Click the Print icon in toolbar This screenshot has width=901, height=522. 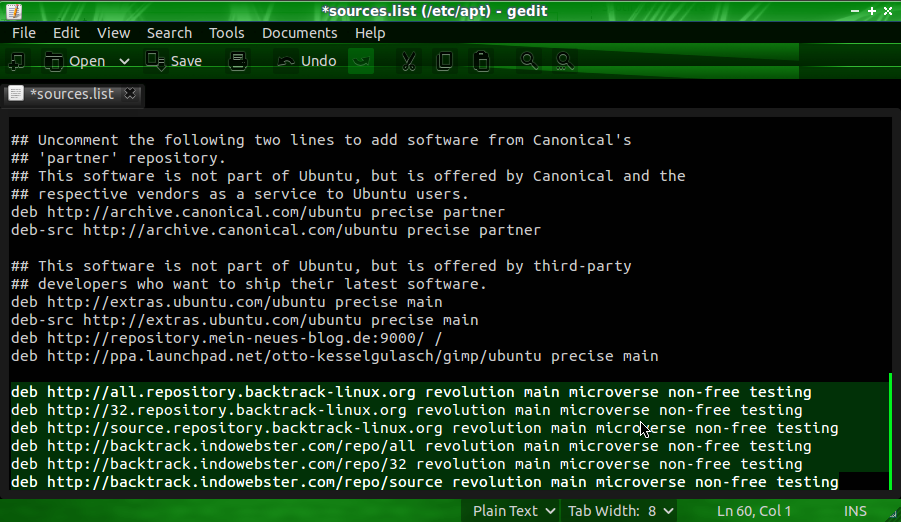238,61
